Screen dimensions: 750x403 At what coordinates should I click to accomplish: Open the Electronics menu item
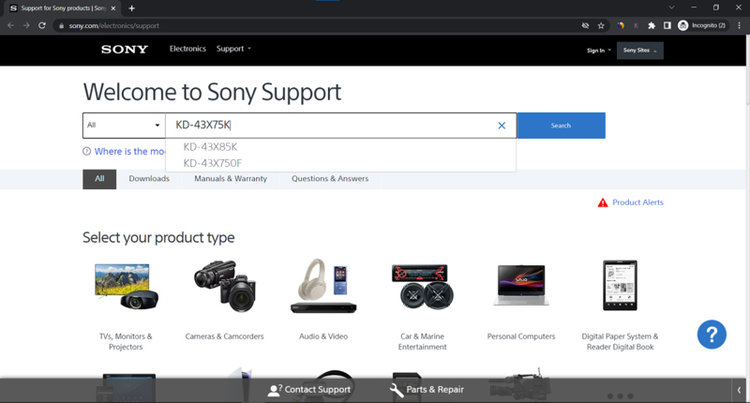point(188,49)
